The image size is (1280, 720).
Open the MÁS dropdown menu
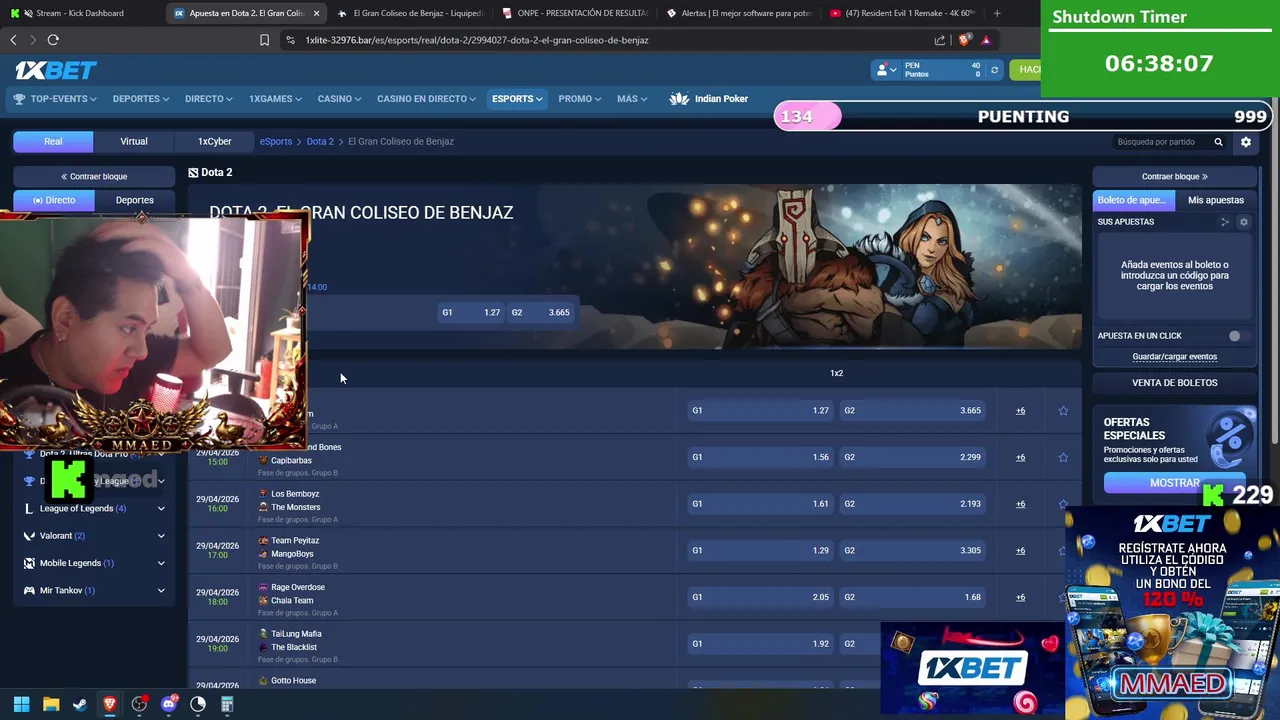point(632,99)
